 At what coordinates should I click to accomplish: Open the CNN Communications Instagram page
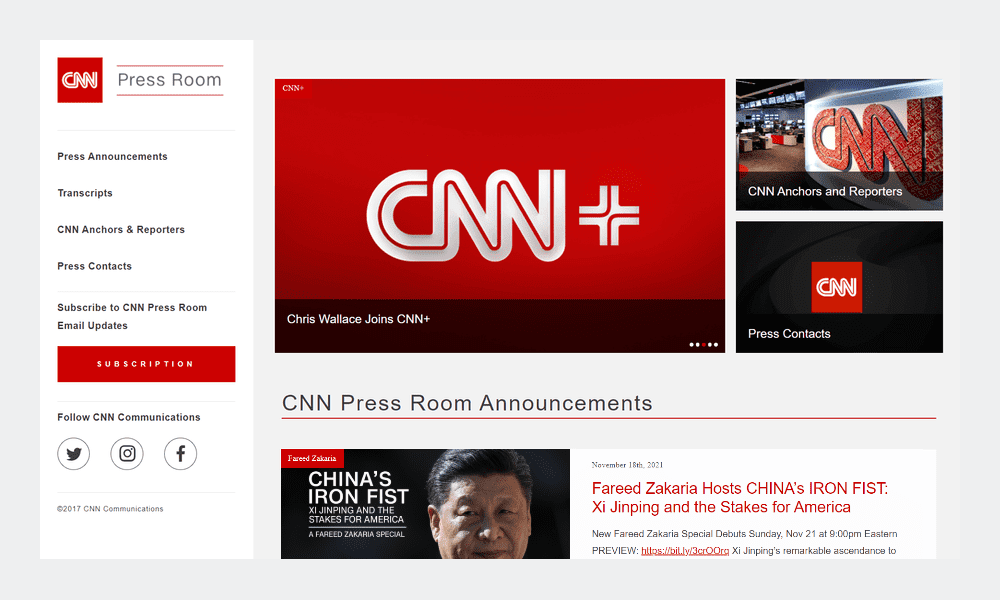[127, 453]
